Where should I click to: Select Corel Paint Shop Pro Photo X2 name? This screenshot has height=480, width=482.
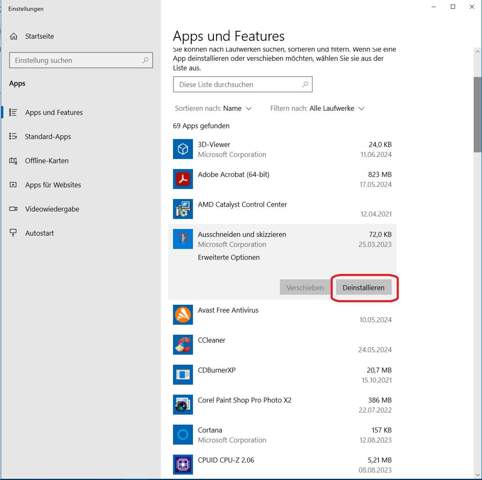click(x=244, y=400)
